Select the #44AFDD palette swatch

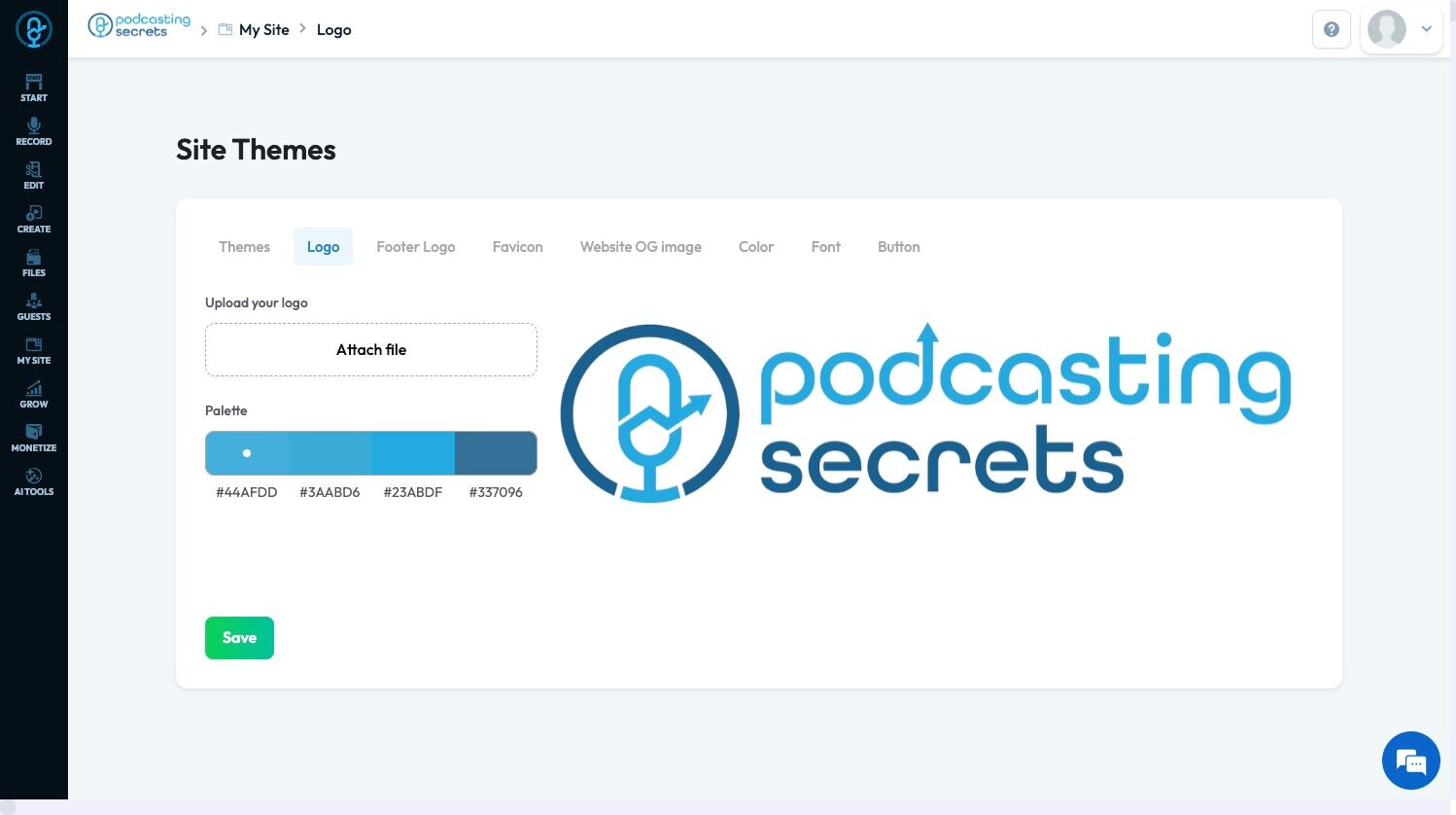click(247, 453)
